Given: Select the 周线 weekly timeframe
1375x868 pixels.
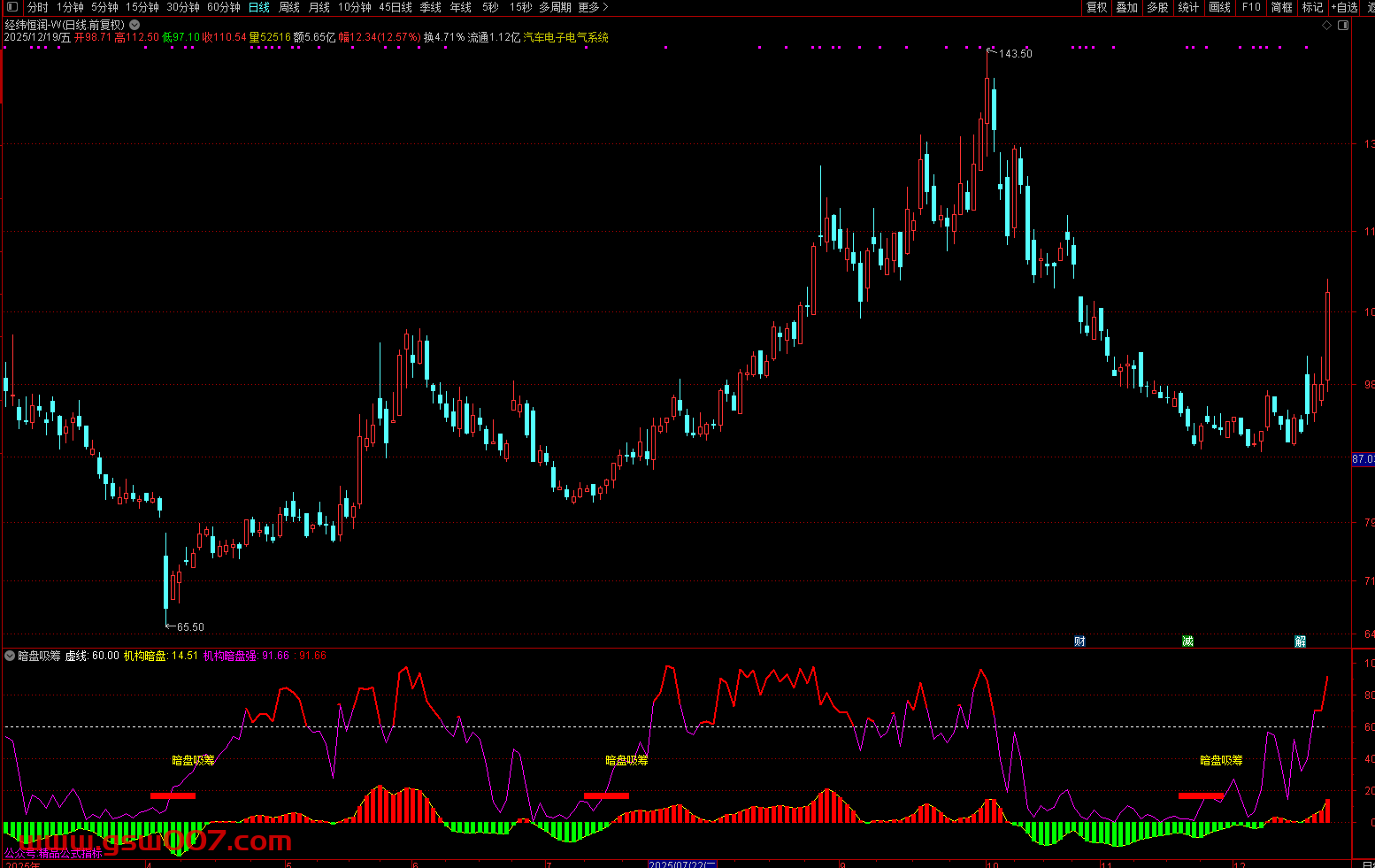Looking at the screenshot, I should [289, 7].
